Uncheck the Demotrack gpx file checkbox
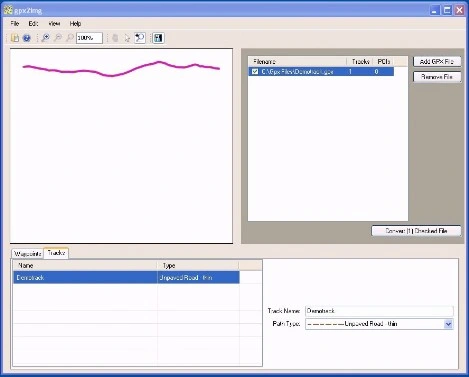The width and height of the screenshot is (469, 377). (x=255, y=72)
